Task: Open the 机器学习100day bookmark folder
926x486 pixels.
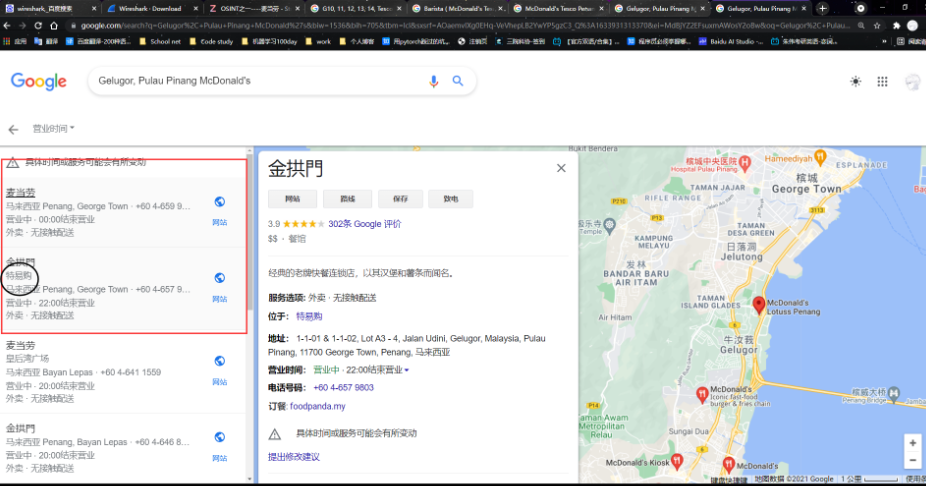Action: click(x=270, y=41)
